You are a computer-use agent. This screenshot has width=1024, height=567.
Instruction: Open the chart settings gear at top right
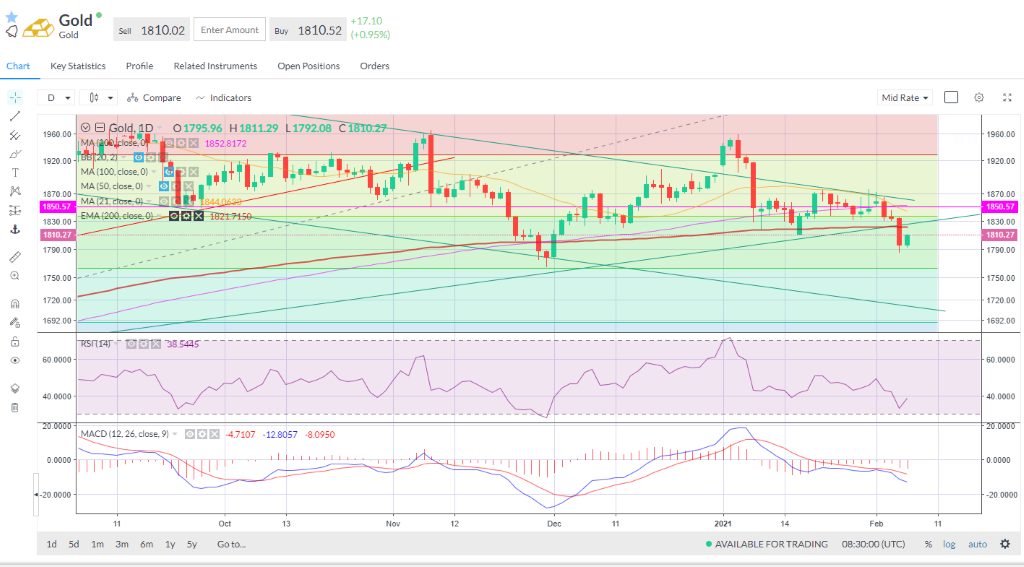(x=978, y=97)
